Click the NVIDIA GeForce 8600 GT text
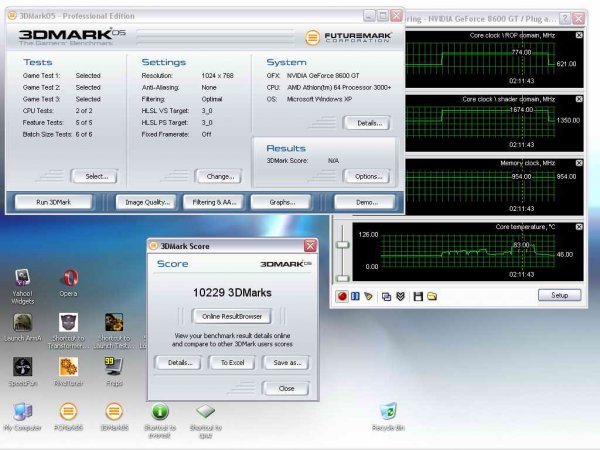Image resolution: width=600 pixels, height=450 pixels. coord(323,76)
